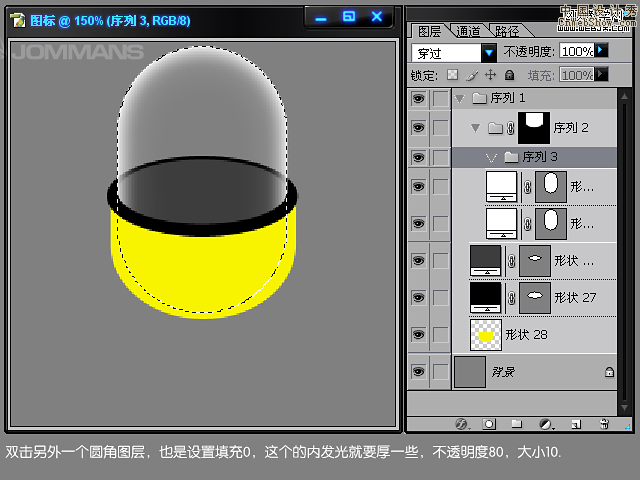Create a new layer group folder

[x=518, y=423]
